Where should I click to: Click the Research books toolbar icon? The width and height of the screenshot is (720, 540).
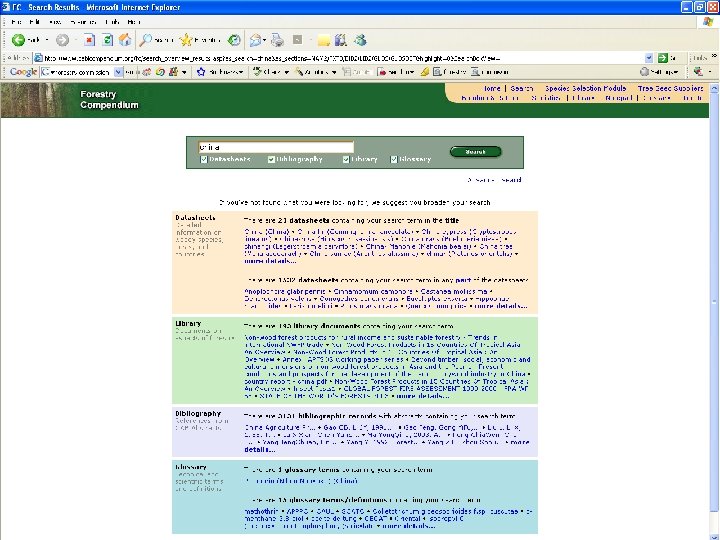coord(341,40)
